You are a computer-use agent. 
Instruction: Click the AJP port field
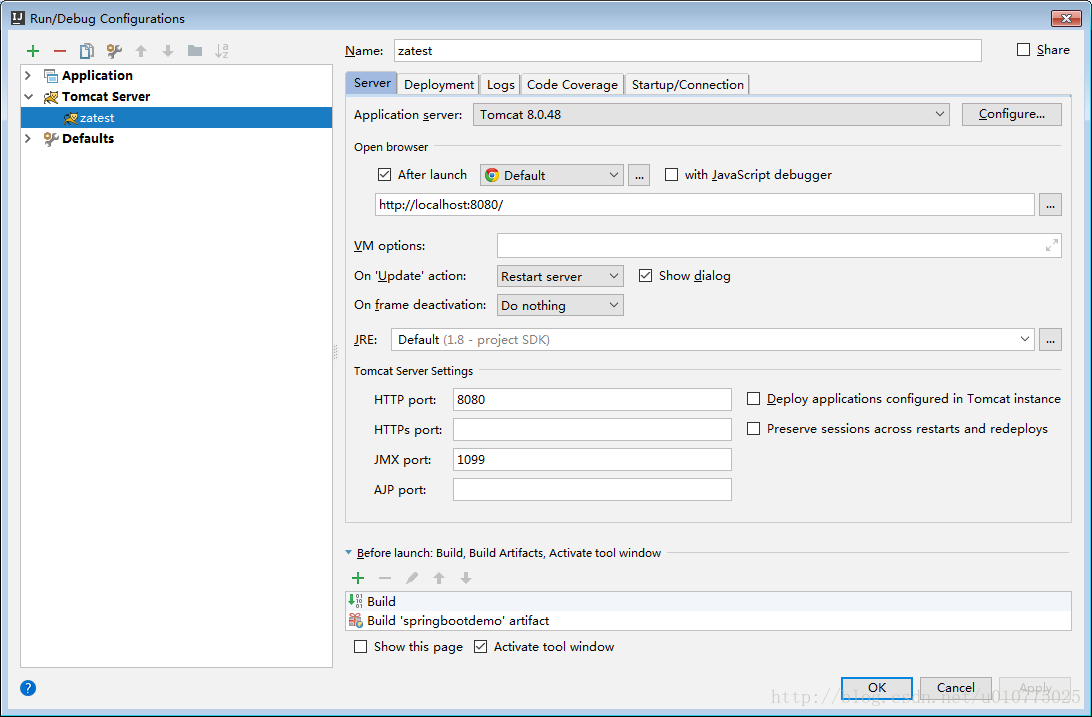[x=592, y=489]
